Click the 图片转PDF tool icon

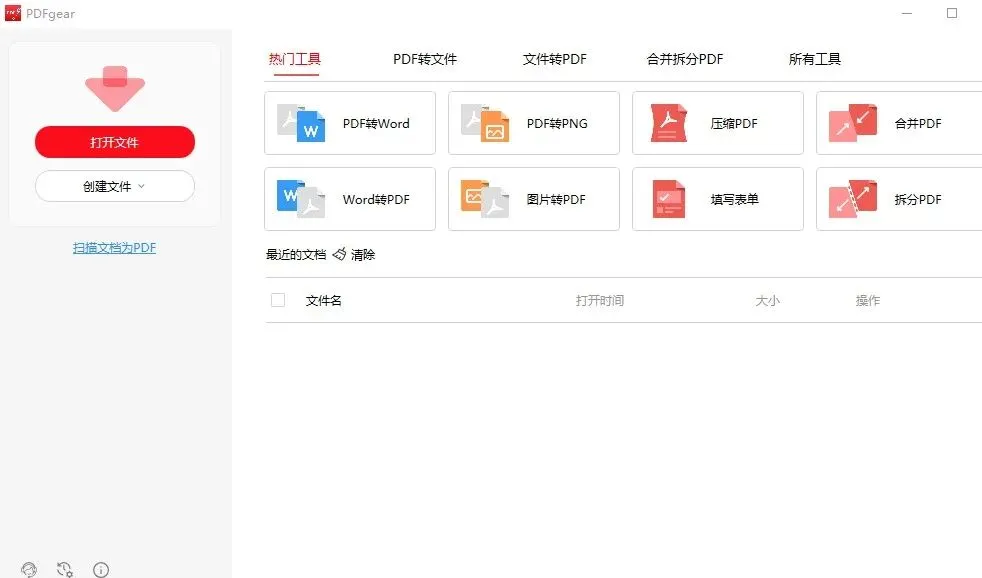tap(485, 199)
